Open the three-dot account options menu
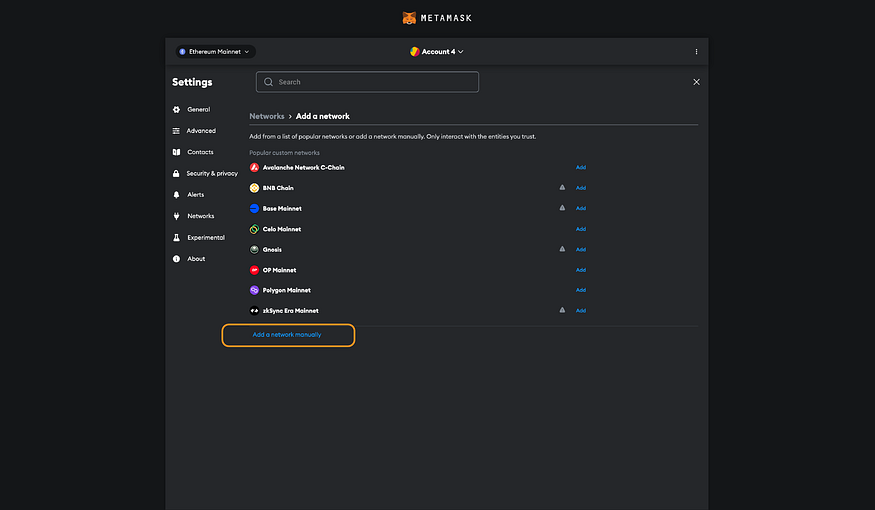The image size is (875, 510). (696, 51)
